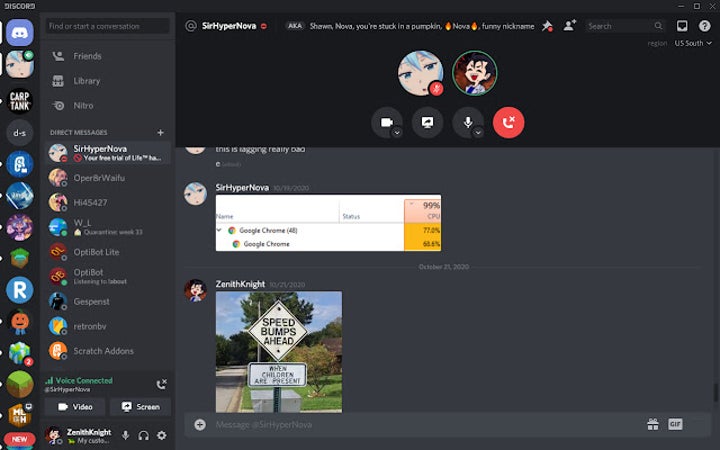Open Discord Home from the server bar
The height and width of the screenshot is (450, 720).
[x=19, y=32]
